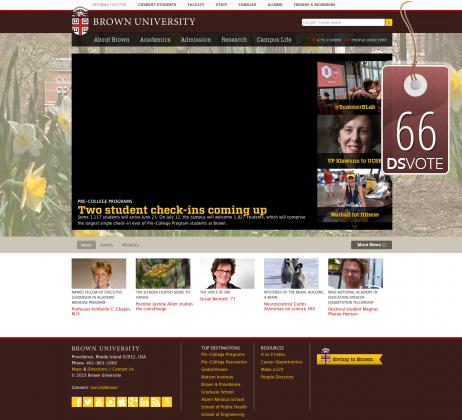Open People Directory in the header bar

point(367,40)
